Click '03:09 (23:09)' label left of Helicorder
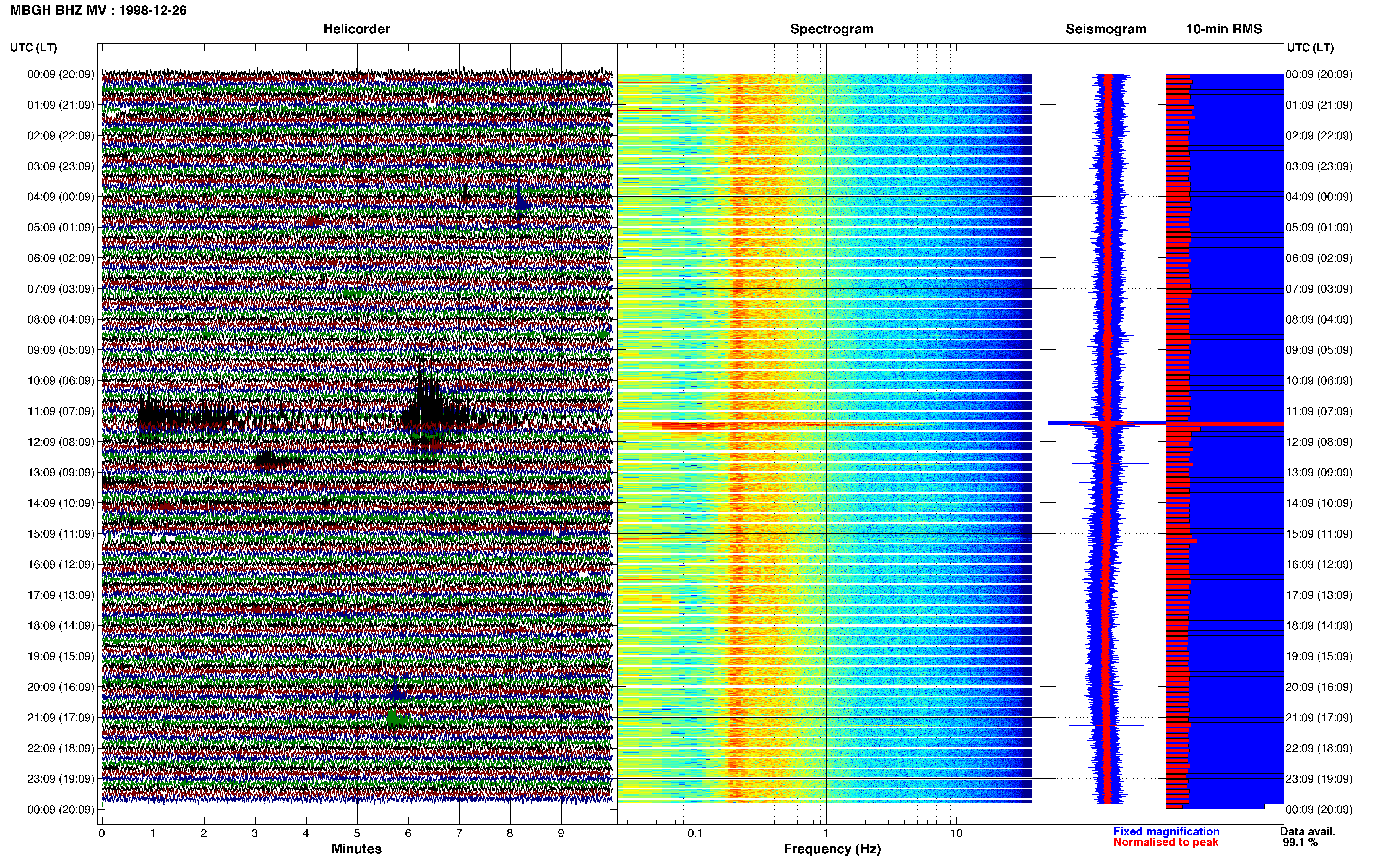Image resolution: width=1388 pixels, height=868 pixels. tap(61, 166)
